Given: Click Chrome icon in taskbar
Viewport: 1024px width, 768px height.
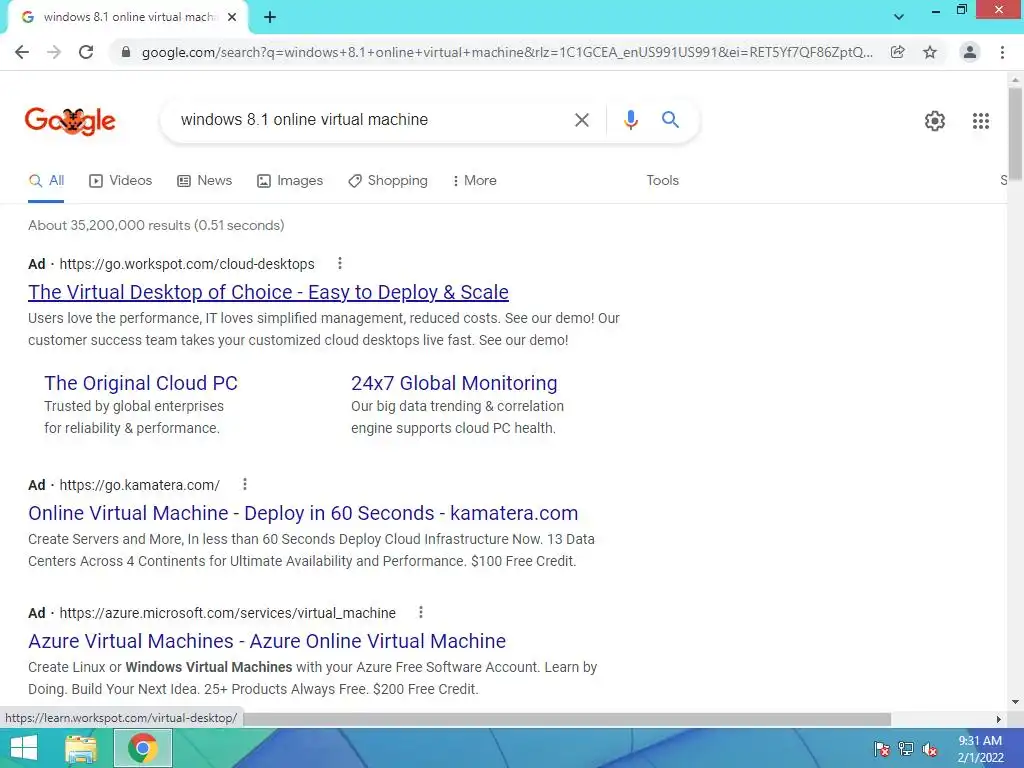Looking at the screenshot, I should [x=143, y=748].
